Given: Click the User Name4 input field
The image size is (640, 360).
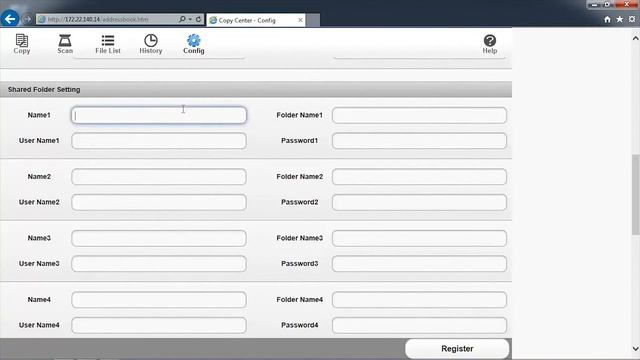Looking at the screenshot, I should (x=159, y=325).
